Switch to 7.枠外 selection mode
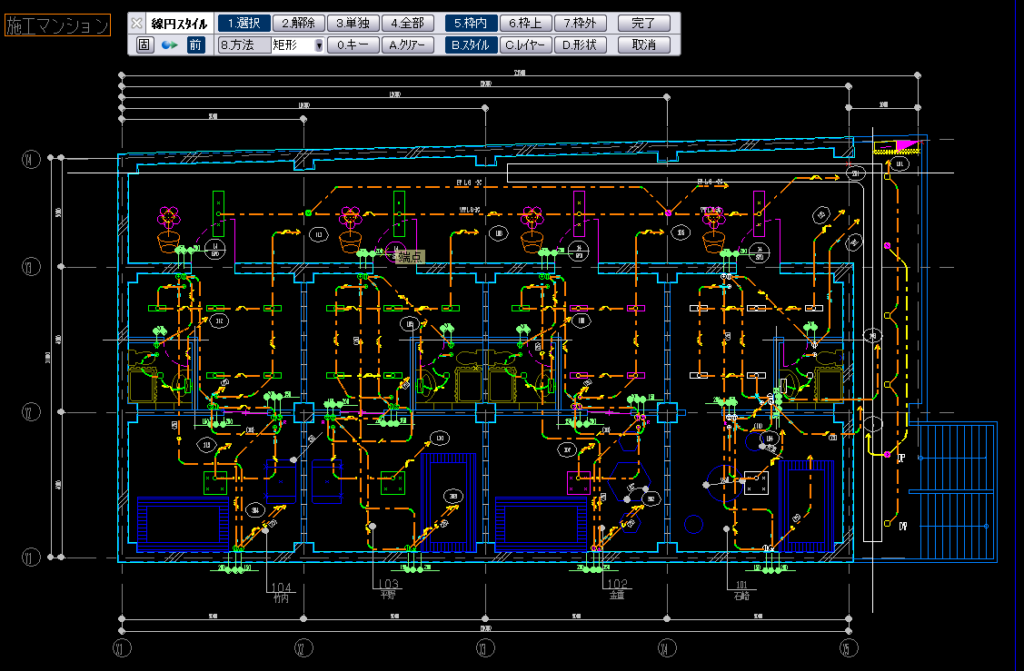The width and height of the screenshot is (1024, 671). click(580, 24)
